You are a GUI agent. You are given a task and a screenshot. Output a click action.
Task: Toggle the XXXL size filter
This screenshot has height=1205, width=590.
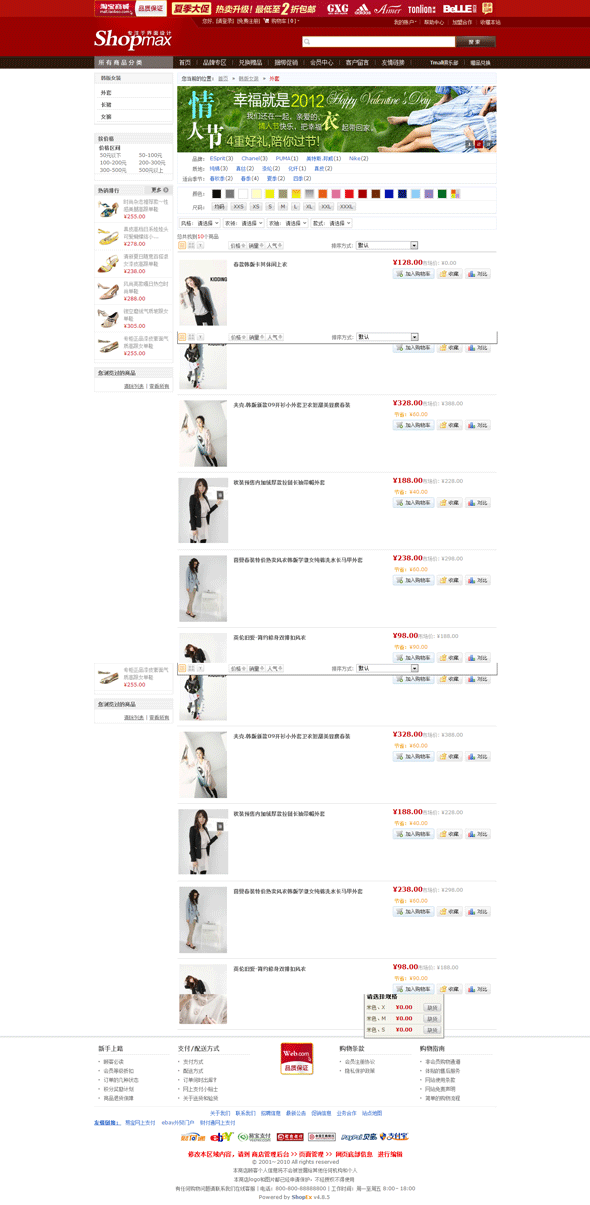(x=346, y=207)
